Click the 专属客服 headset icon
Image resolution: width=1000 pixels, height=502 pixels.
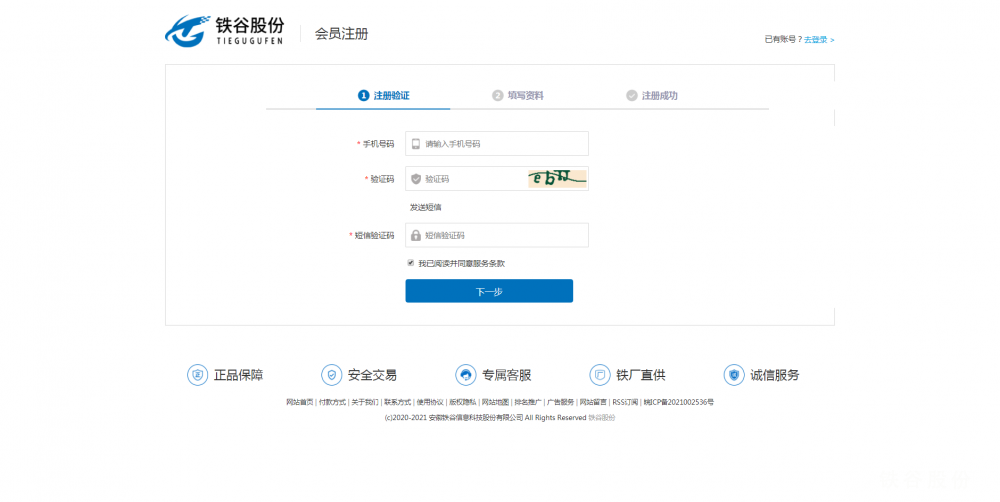(465, 375)
